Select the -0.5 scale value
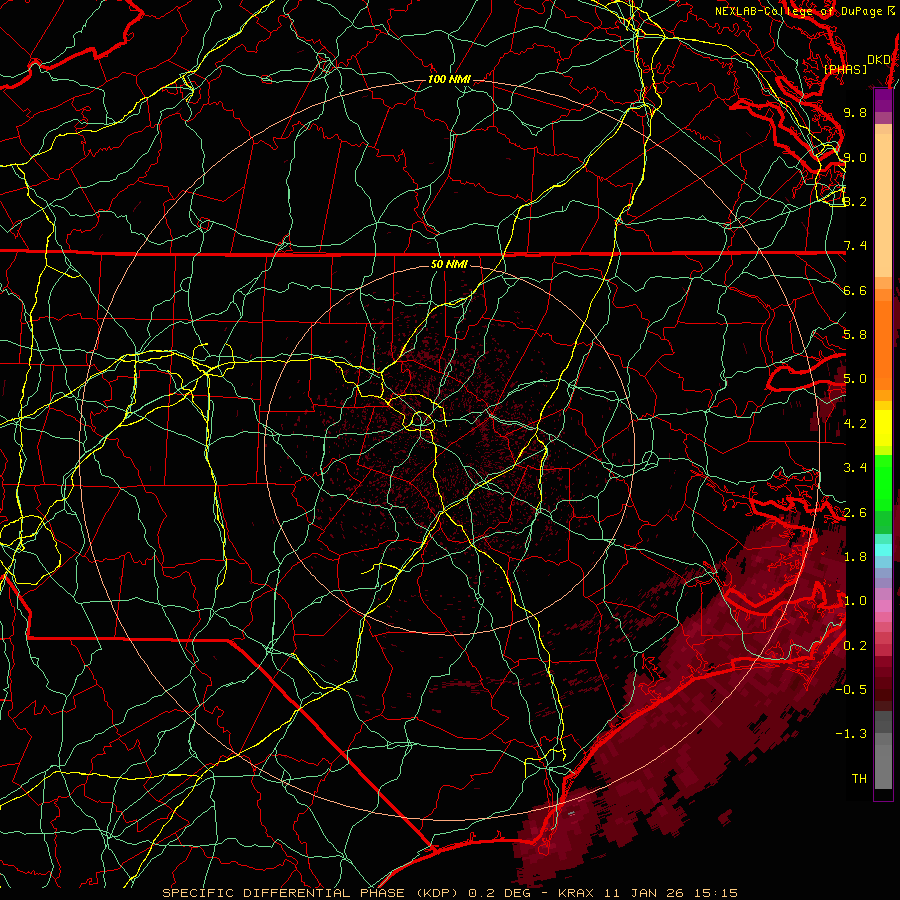This screenshot has width=900, height=900. pyautogui.click(x=851, y=690)
